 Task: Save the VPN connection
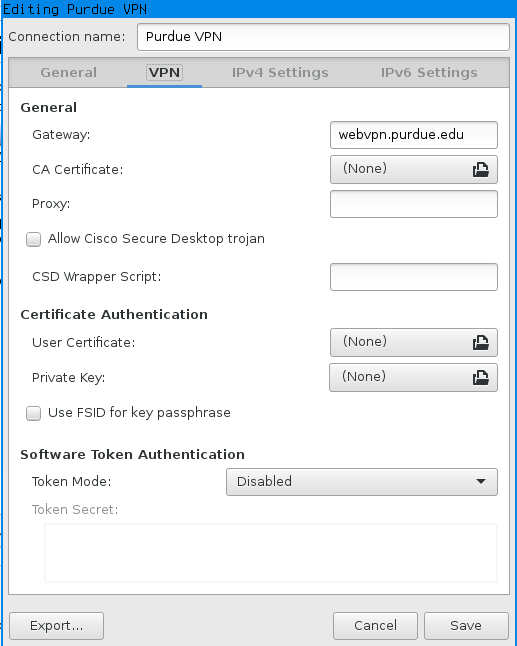click(466, 625)
